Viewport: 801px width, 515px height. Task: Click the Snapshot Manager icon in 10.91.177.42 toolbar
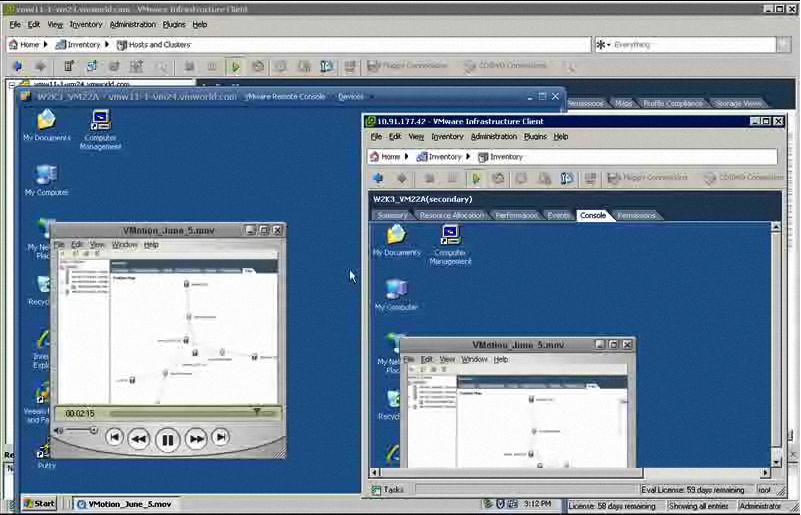(x=567, y=178)
